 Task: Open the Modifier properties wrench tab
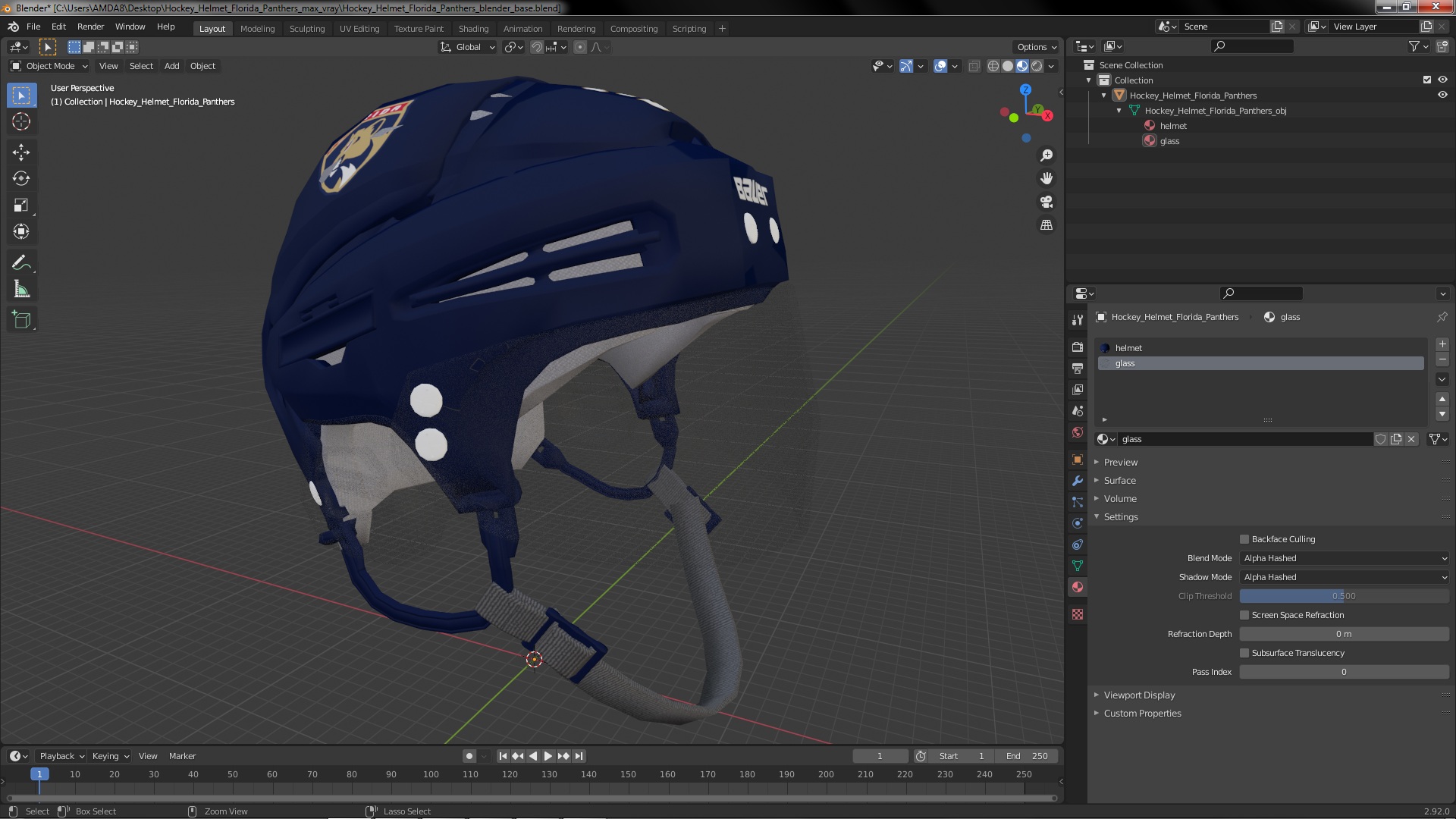1078,481
